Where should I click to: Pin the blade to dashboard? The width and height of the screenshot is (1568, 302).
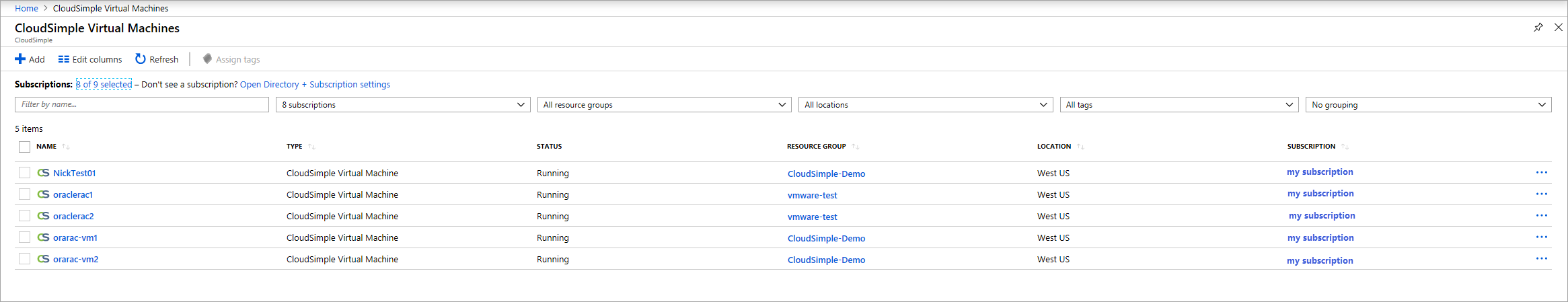click(1538, 28)
